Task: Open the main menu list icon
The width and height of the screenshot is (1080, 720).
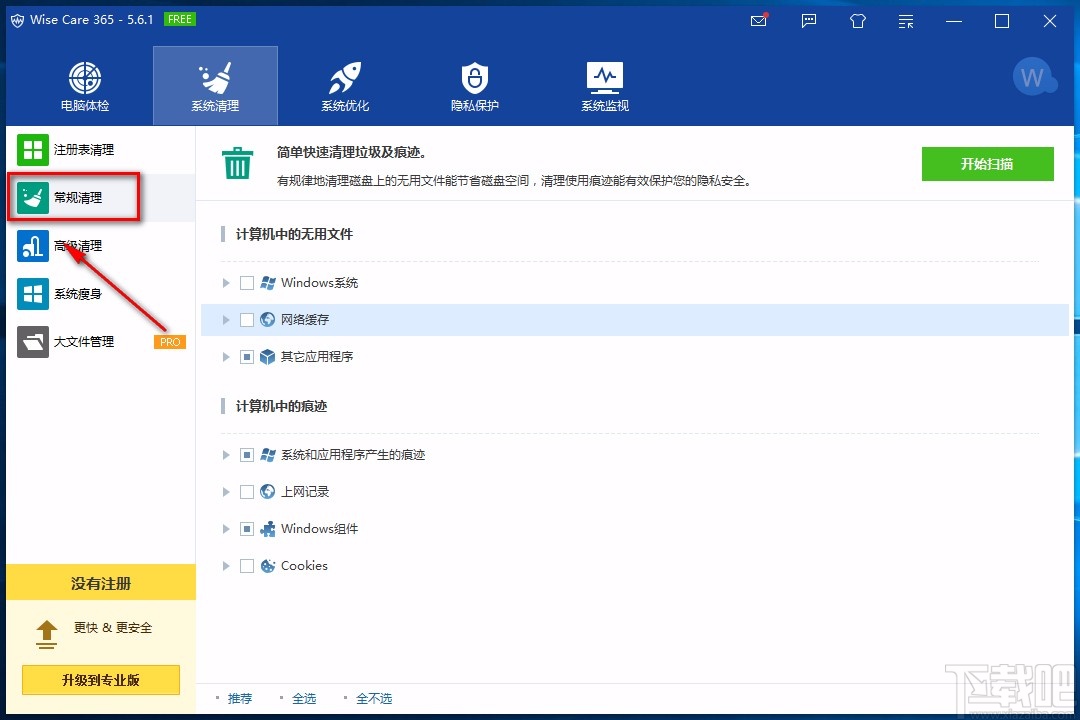Action: click(906, 21)
